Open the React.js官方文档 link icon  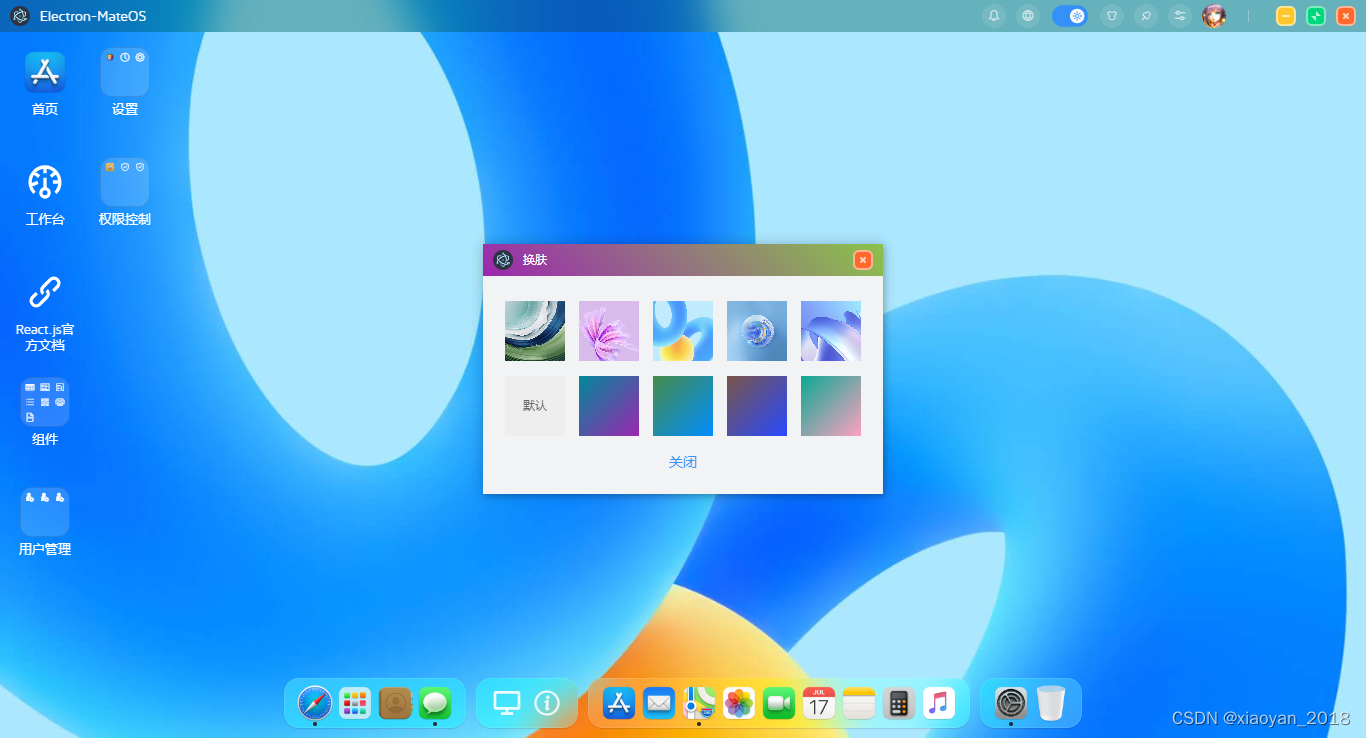45,292
